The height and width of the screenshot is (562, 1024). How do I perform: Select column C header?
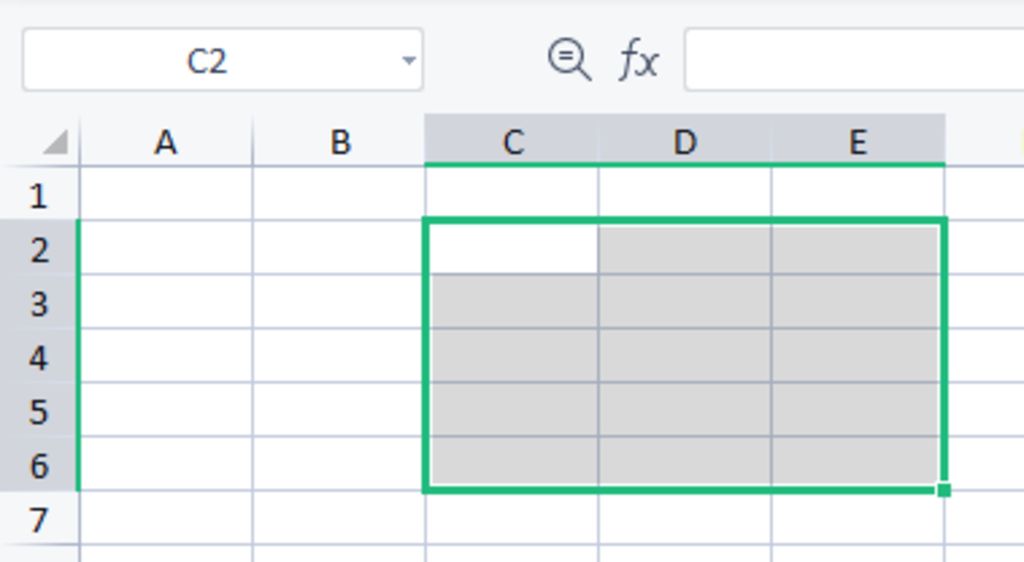point(512,143)
